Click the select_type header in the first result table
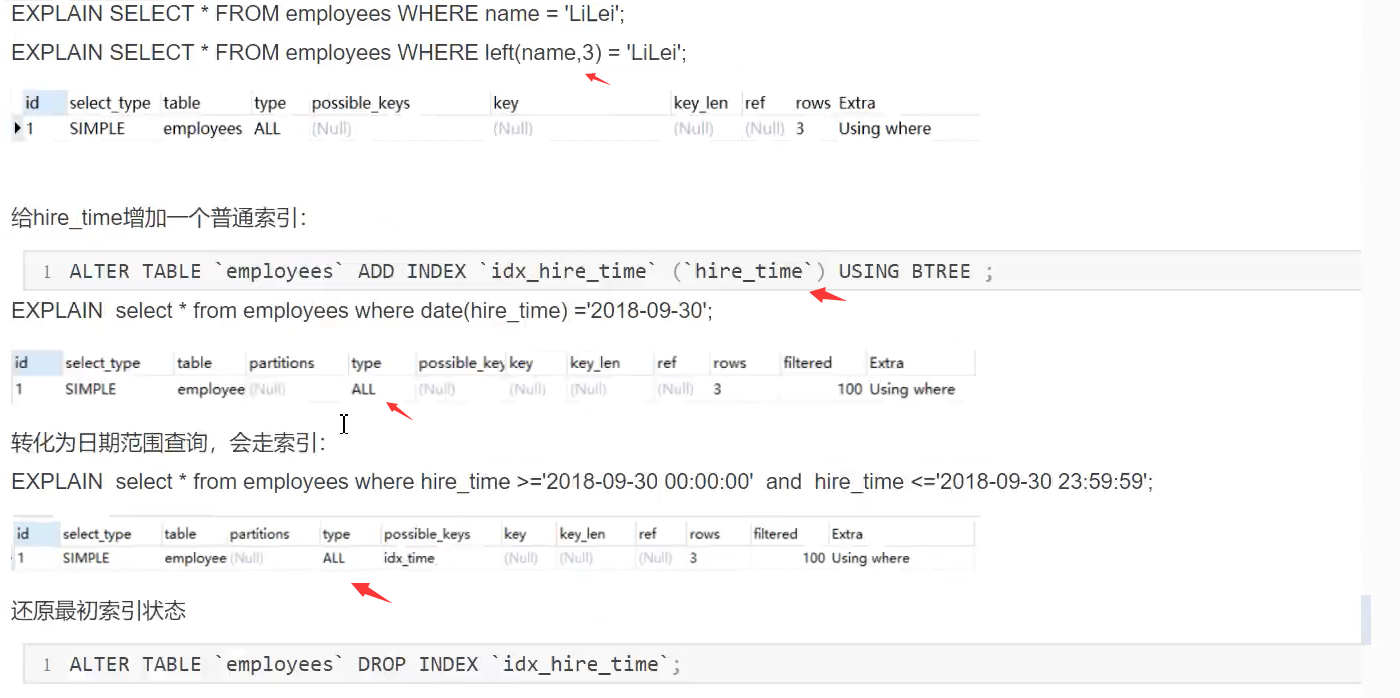The height and width of the screenshot is (698, 1400). click(109, 103)
